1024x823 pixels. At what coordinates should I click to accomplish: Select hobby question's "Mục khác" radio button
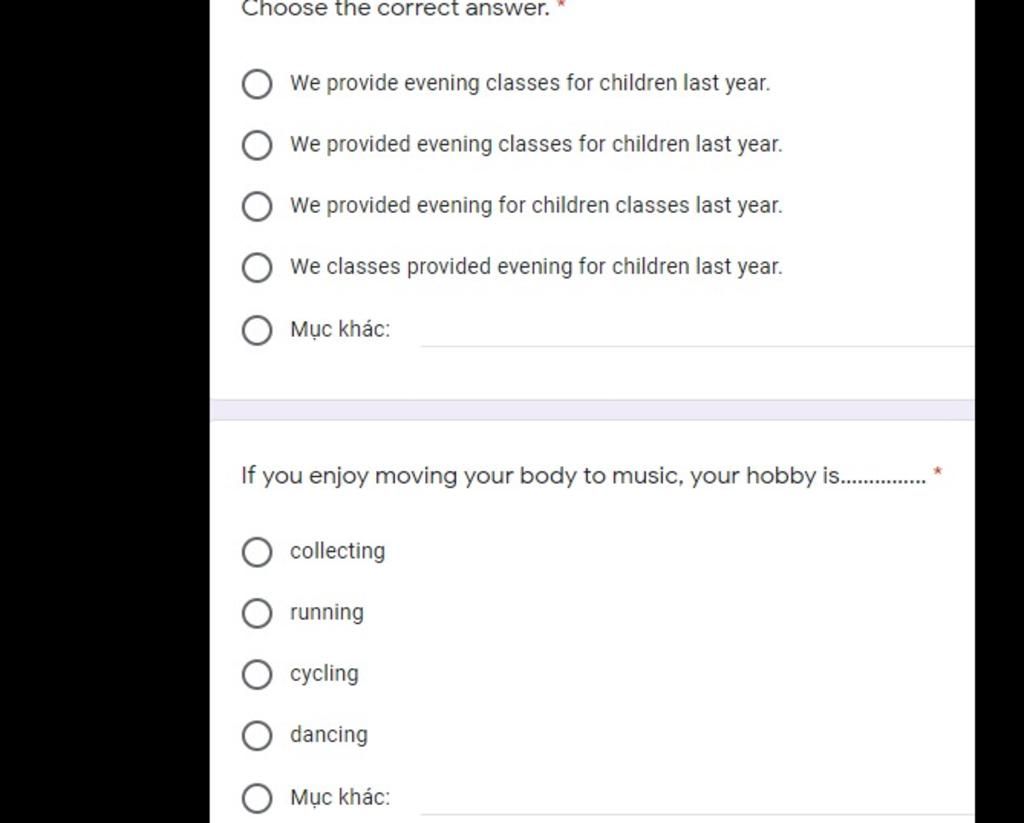[x=257, y=798]
